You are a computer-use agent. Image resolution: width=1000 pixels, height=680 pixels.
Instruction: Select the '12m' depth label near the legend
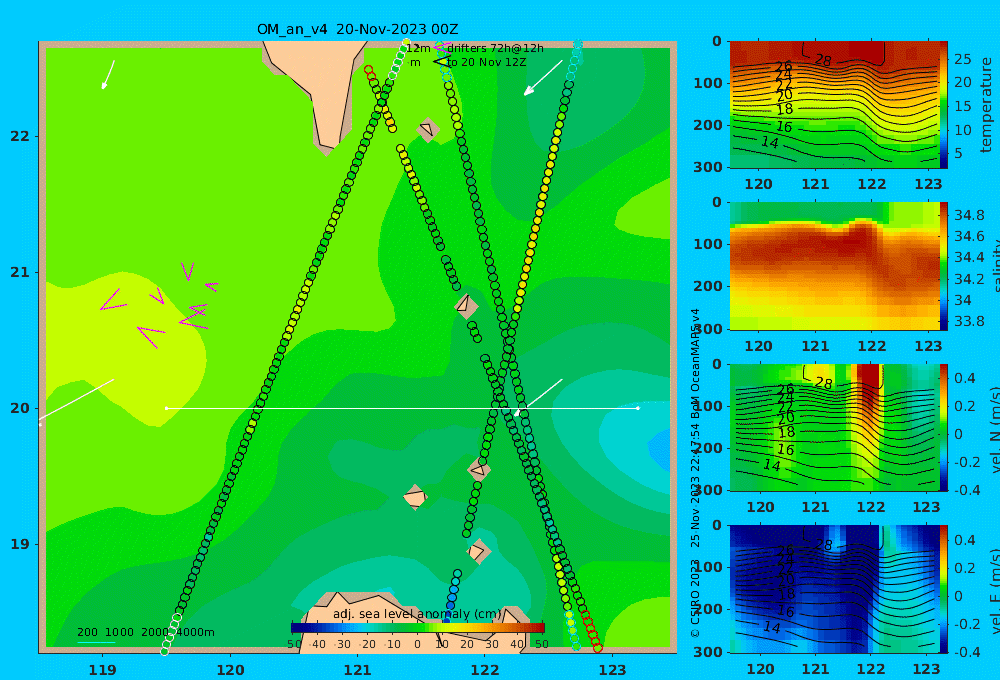[x=418, y=48]
